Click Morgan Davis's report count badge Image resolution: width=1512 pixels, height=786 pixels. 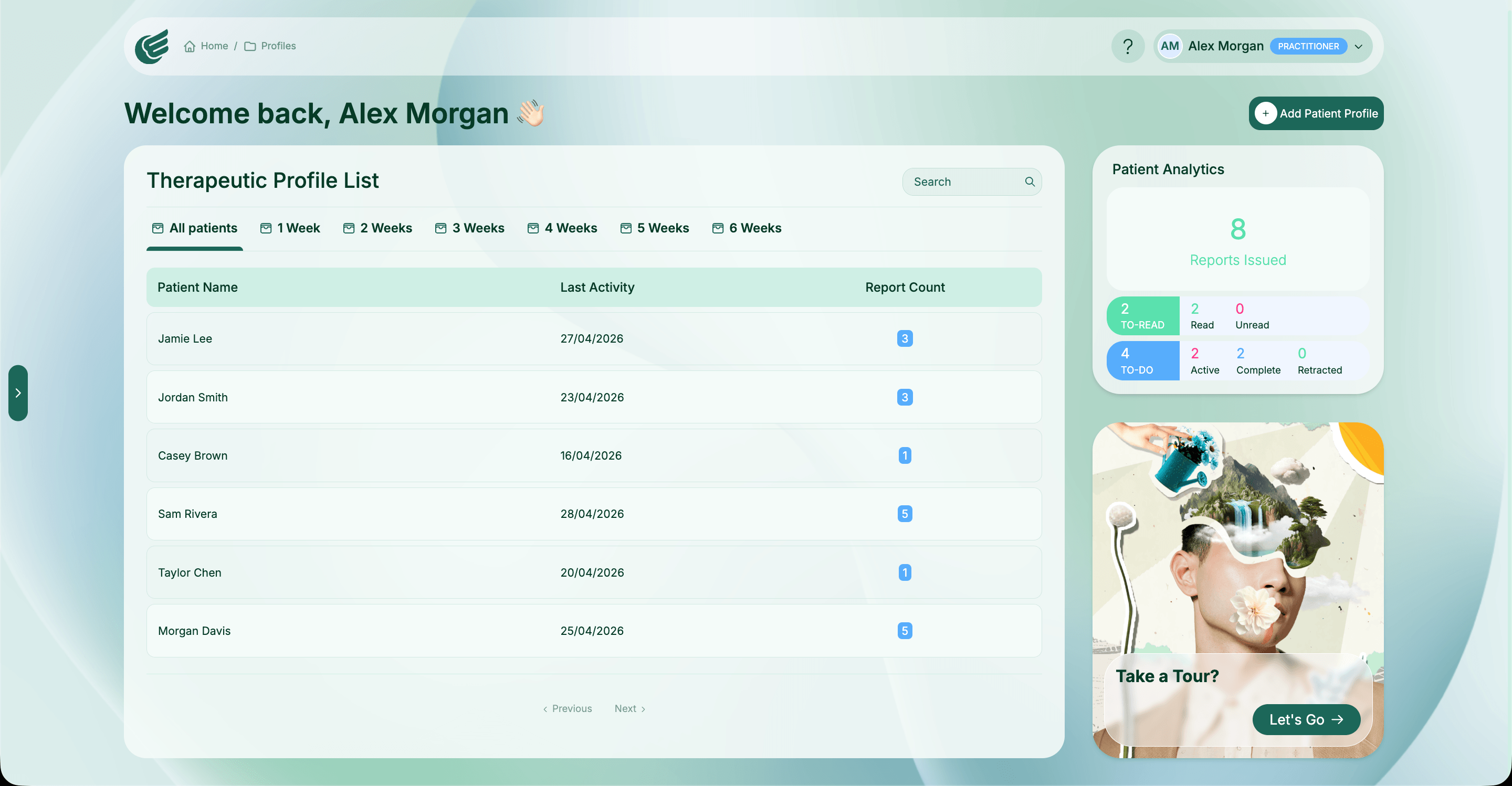(x=905, y=631)
